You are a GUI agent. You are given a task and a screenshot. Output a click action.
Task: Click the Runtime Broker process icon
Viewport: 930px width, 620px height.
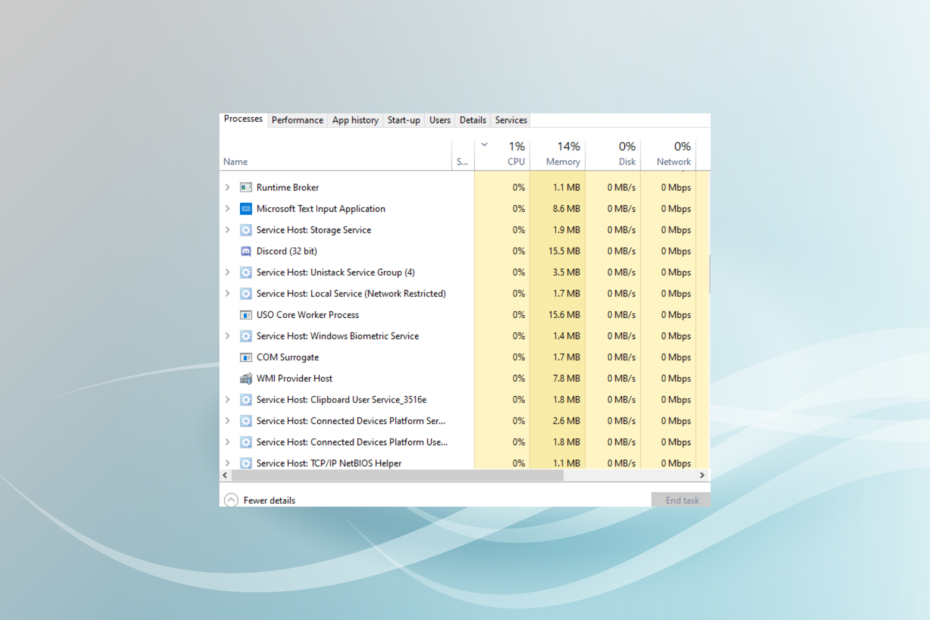[x=246, y=187]
